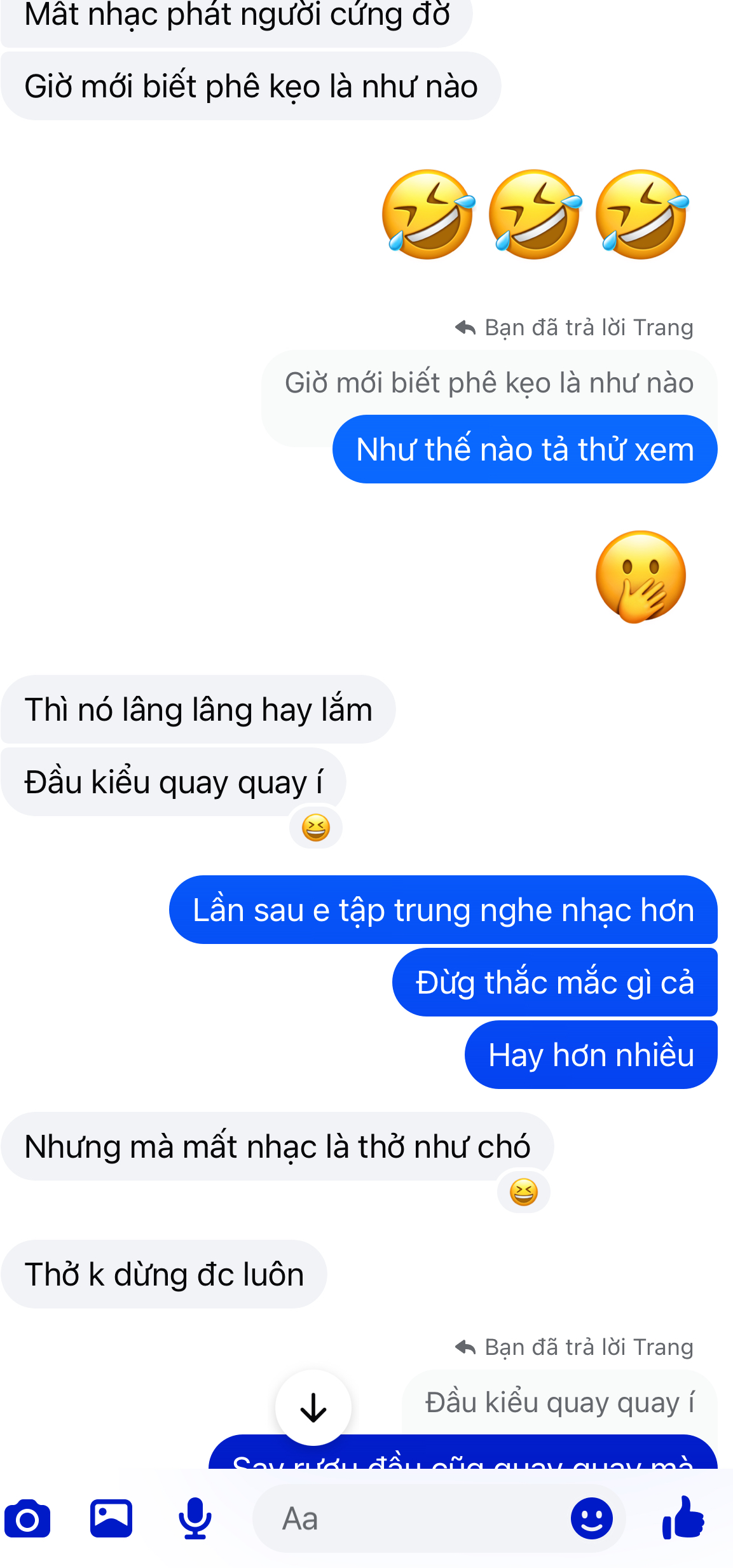Tap the hand-over-mouth emoji message
Viewport: 733px width, 1568px height.
641,576
